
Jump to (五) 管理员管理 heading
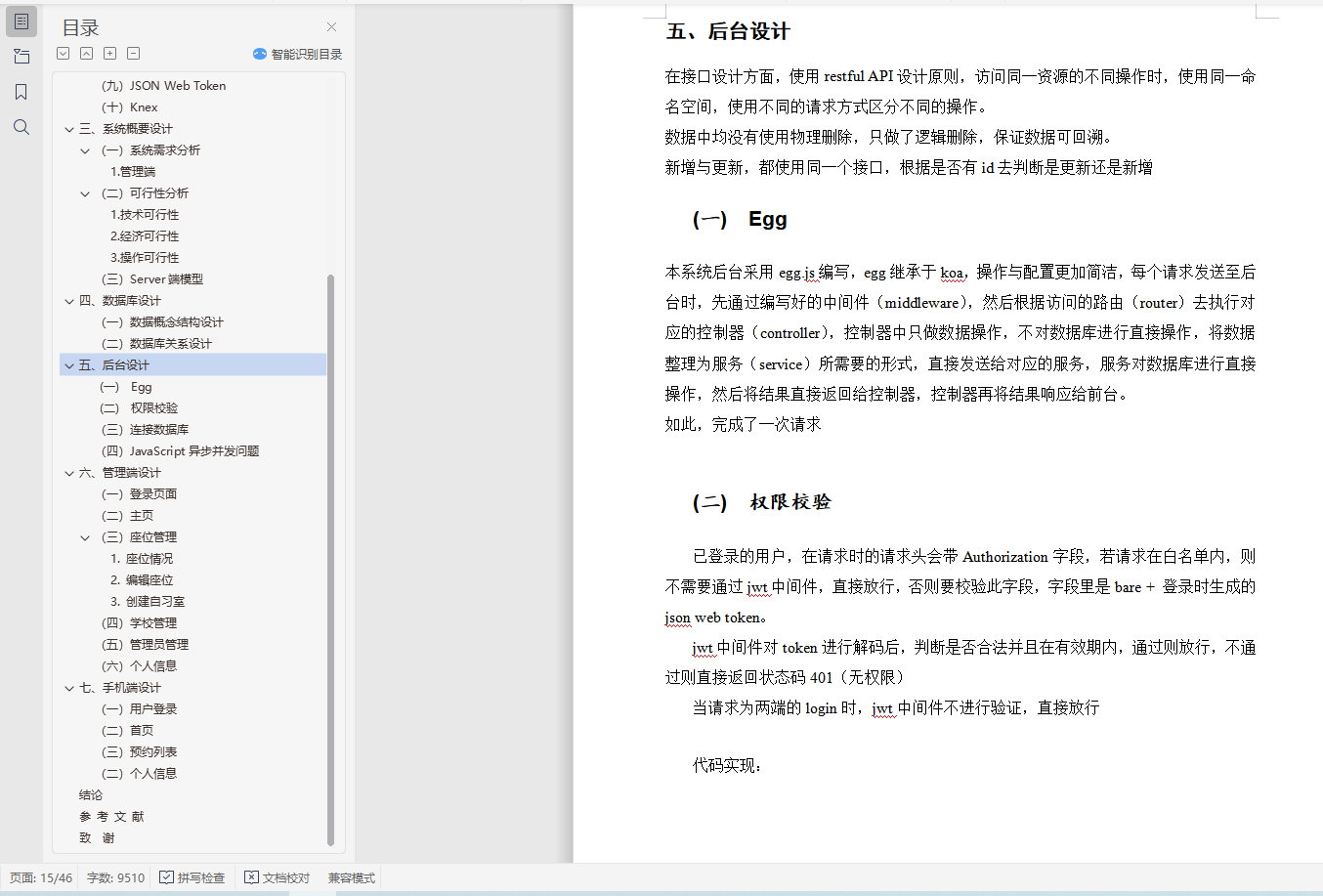[x=145, y=645]
